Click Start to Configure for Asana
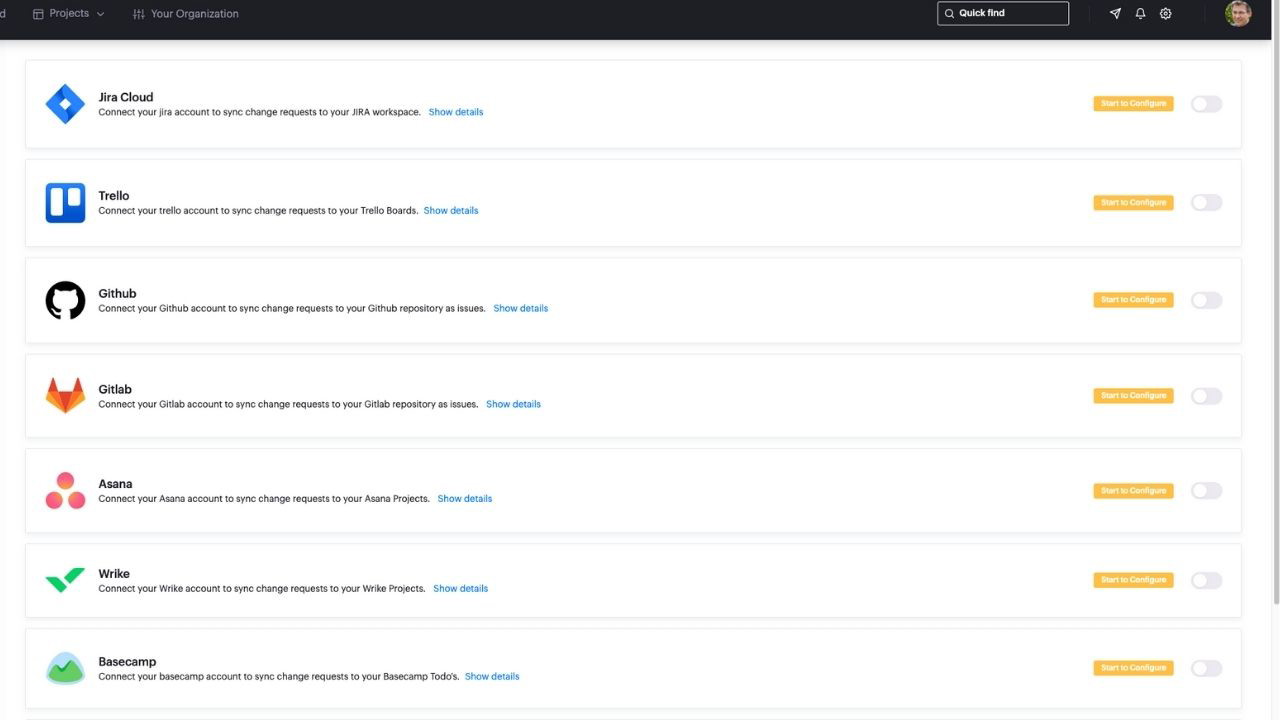This screenshot has width=1280, height=720. point(1133,491)
